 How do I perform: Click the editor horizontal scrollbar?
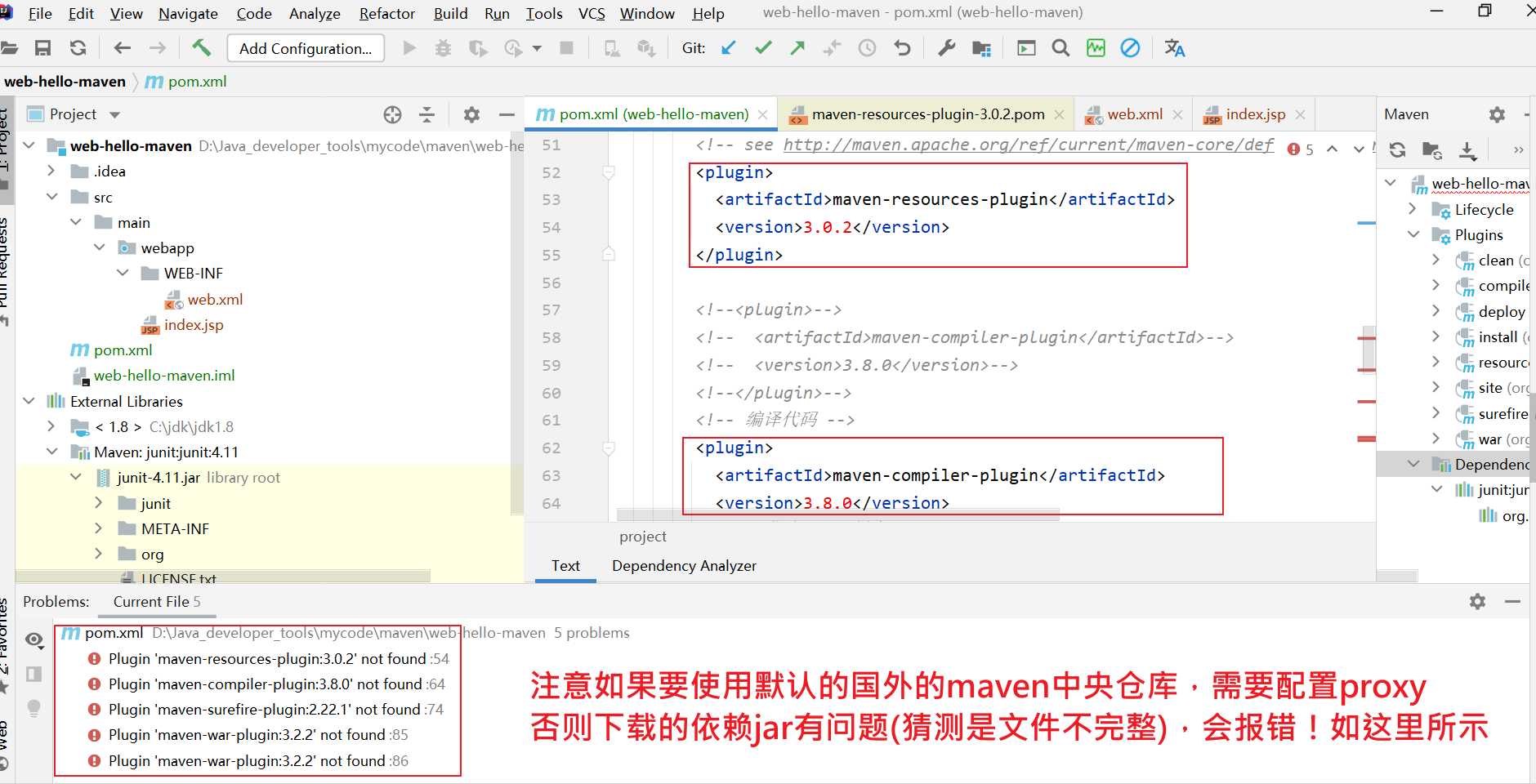(x=837, y=514)
